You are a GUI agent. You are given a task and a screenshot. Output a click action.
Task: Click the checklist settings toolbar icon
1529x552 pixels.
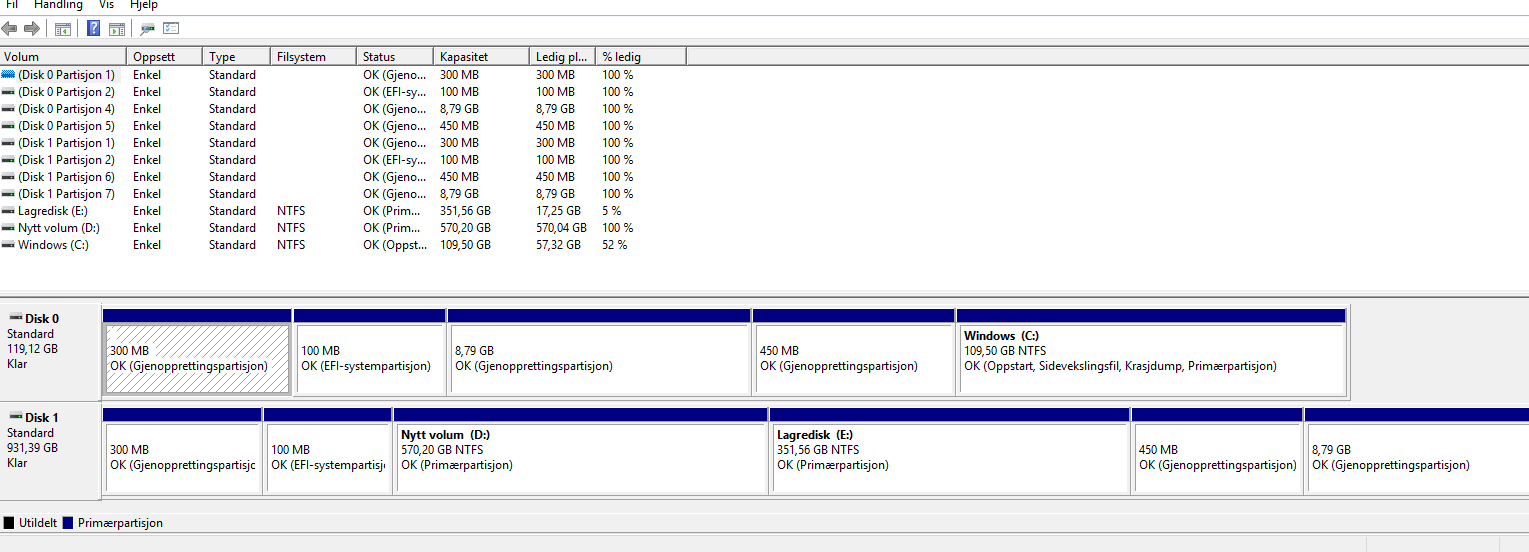coord(170,28)
